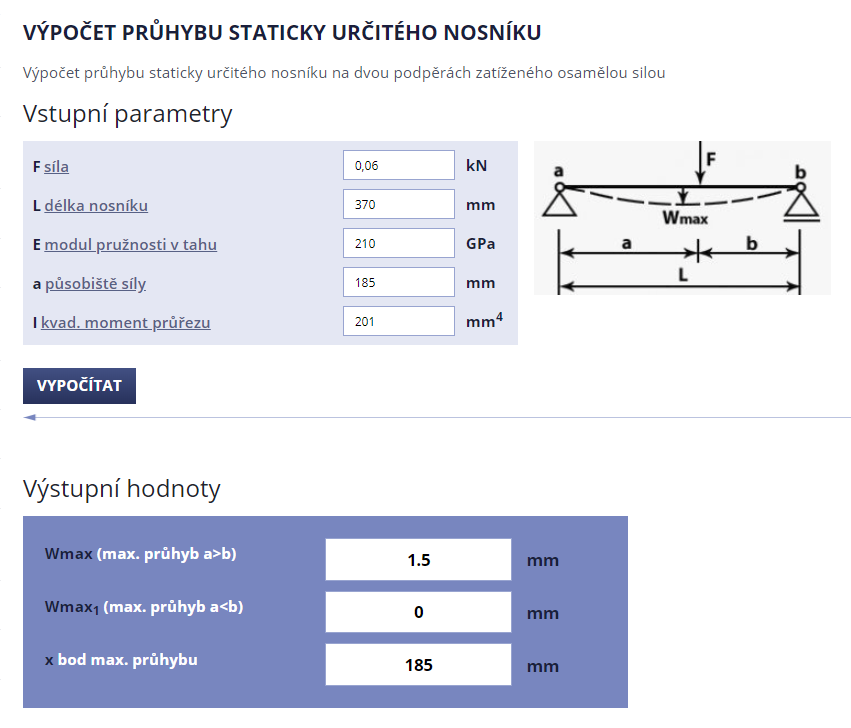Click the kN unit label beside force input

(x=477, y=165)
